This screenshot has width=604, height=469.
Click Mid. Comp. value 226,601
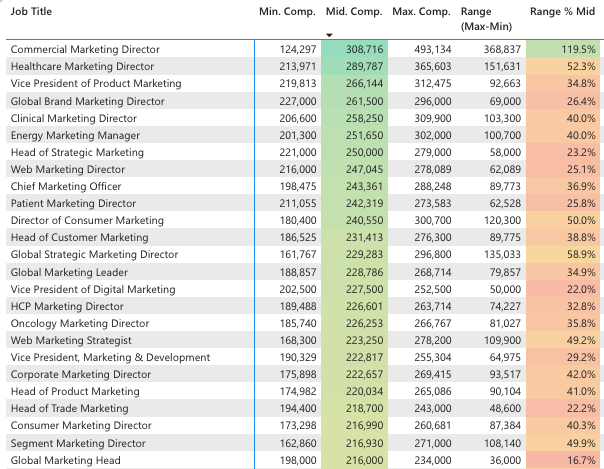pos(364,306)
